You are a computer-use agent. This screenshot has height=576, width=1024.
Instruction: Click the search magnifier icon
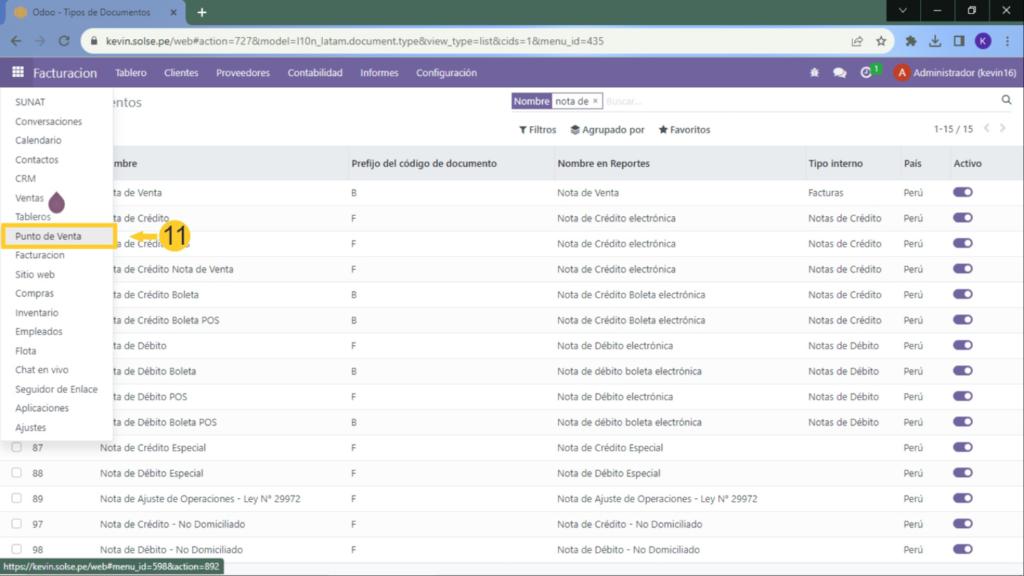coord(1007,101)
